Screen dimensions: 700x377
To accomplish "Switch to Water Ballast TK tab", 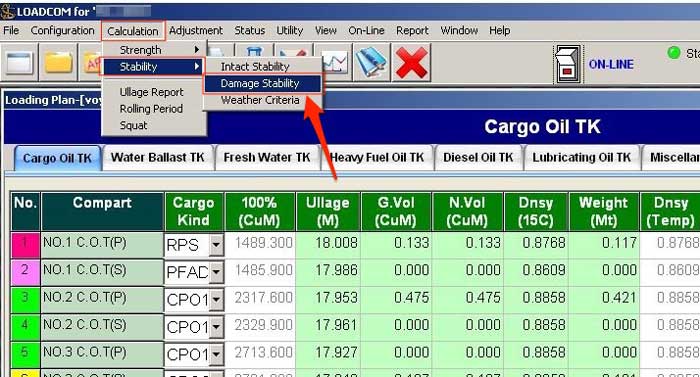I will (x=158, y=158).
